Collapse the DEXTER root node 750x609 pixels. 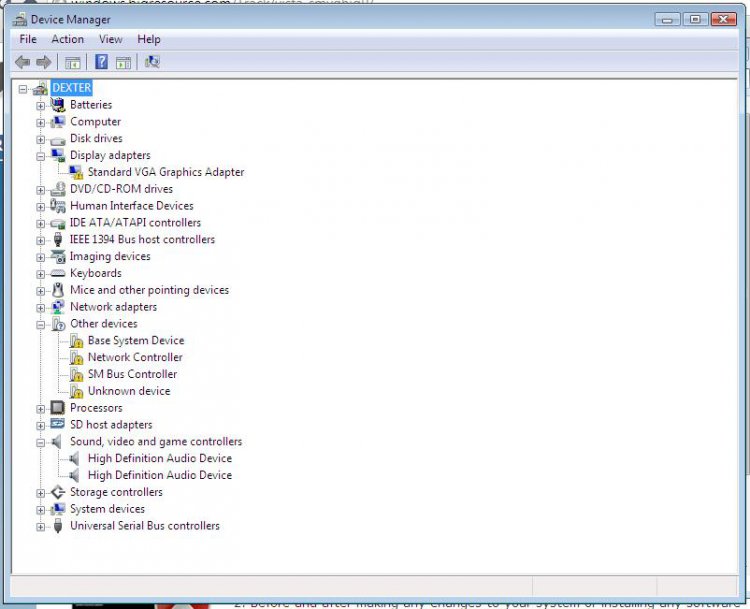(22, 89)
